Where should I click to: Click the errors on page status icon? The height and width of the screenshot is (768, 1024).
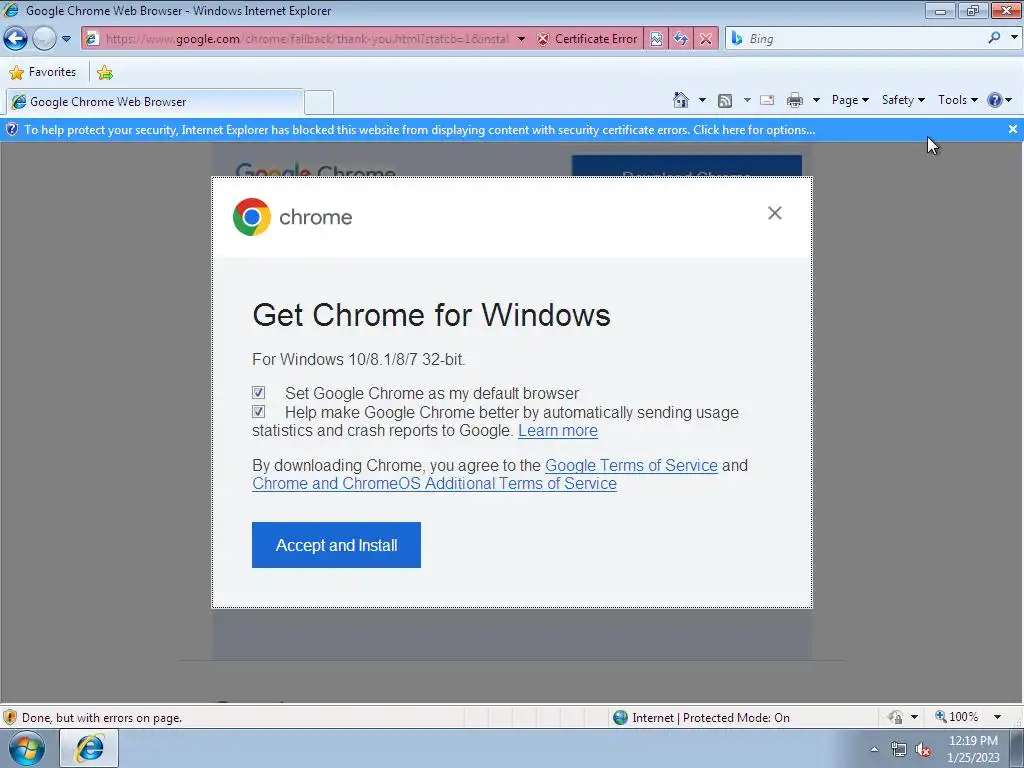click(10, 718)
